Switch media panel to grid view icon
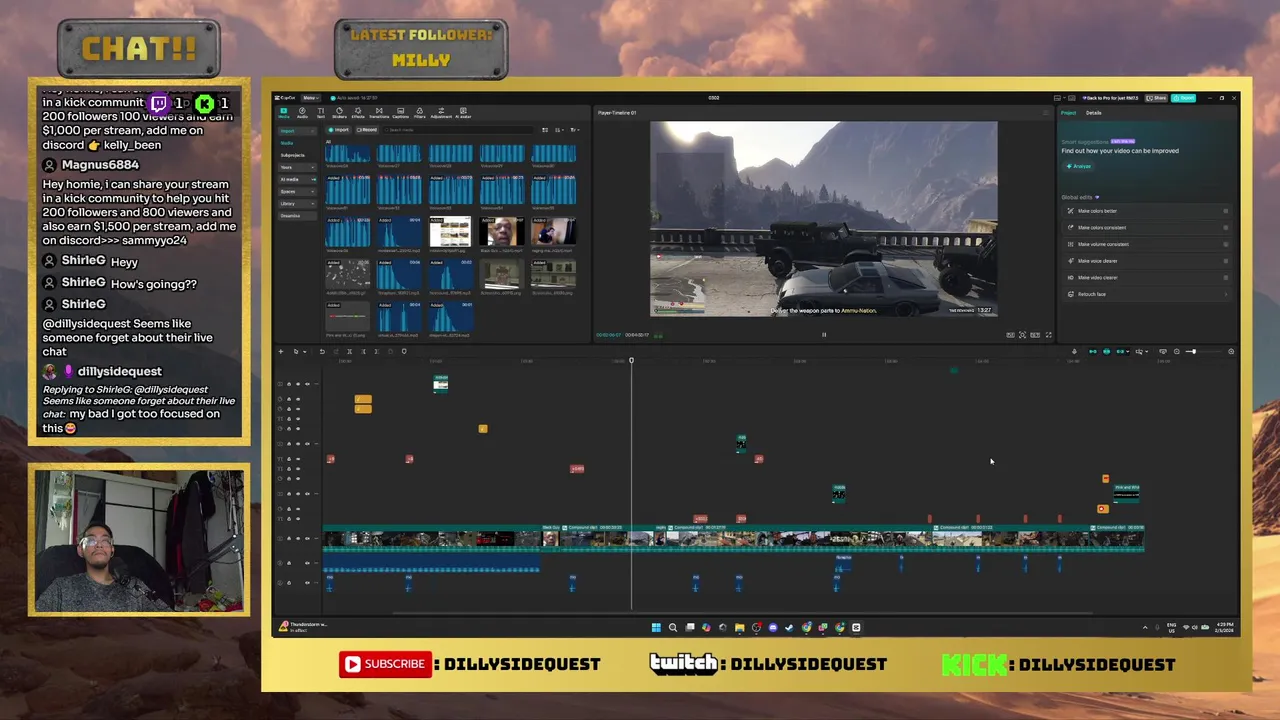 545,130
